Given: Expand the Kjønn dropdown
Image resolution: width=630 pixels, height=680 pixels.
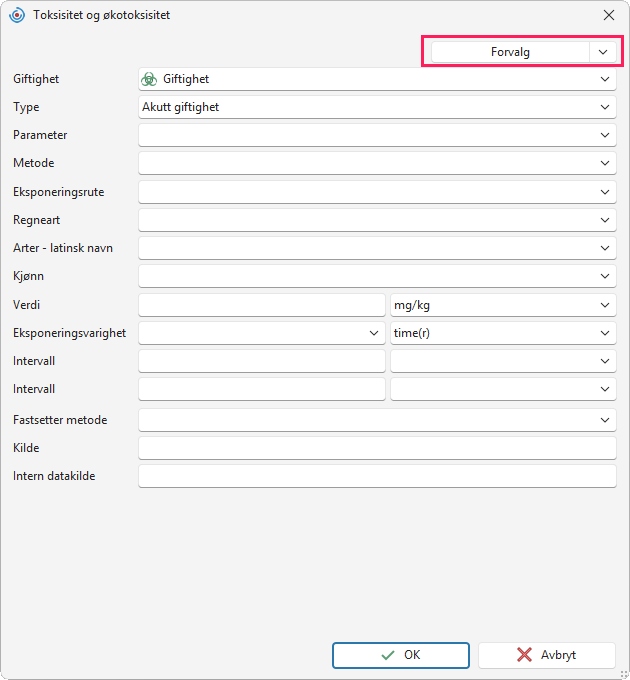Looking at the screenshot, I should tap(377, 276).
